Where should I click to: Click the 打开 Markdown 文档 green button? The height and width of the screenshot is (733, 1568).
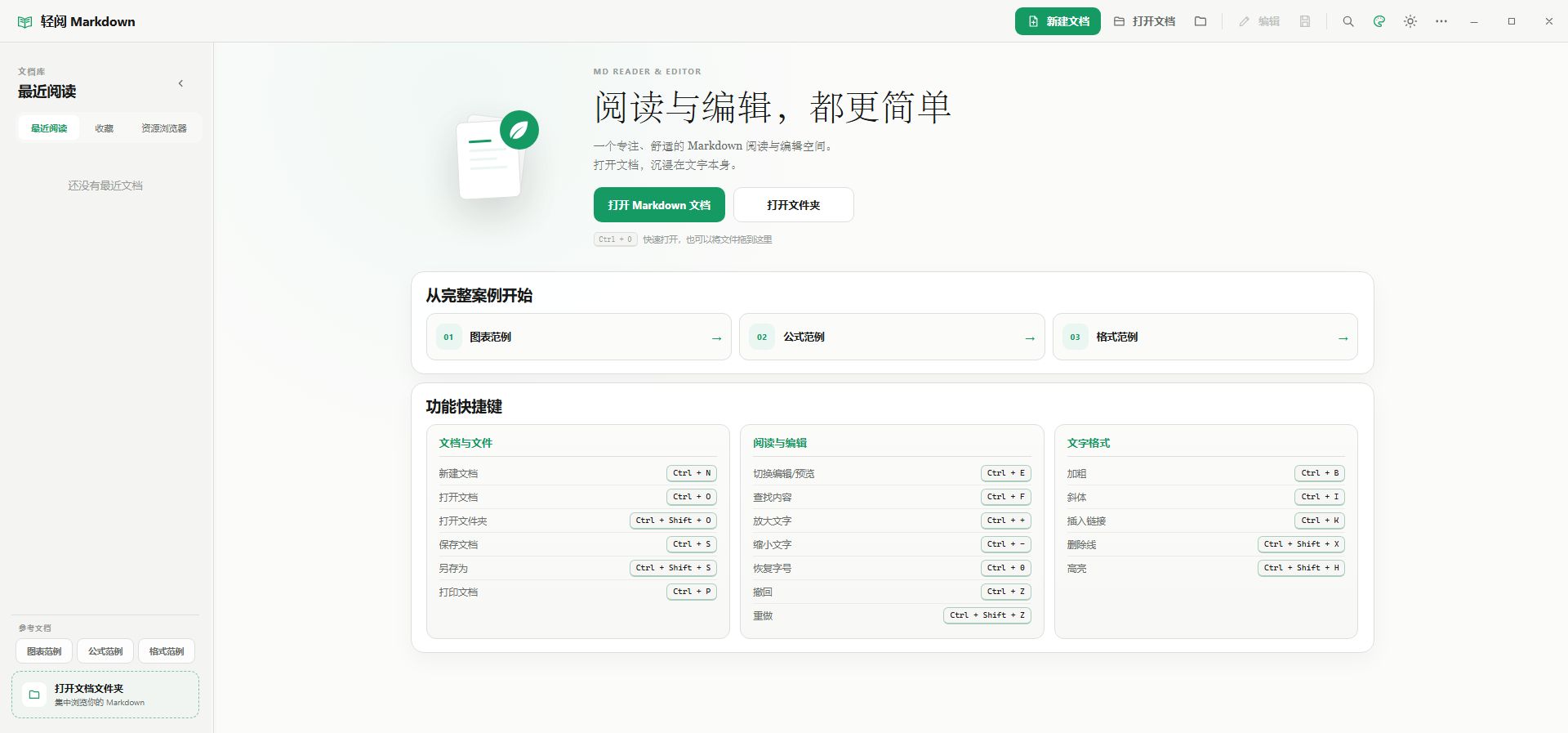(x=659, y=205)
